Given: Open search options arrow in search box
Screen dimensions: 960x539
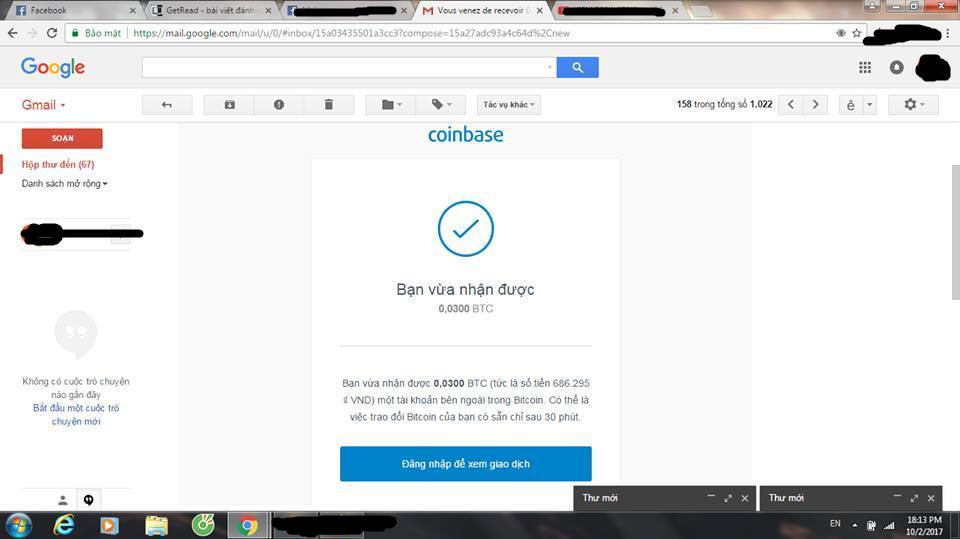Looking at the screenshot, I should click(549, 67).
